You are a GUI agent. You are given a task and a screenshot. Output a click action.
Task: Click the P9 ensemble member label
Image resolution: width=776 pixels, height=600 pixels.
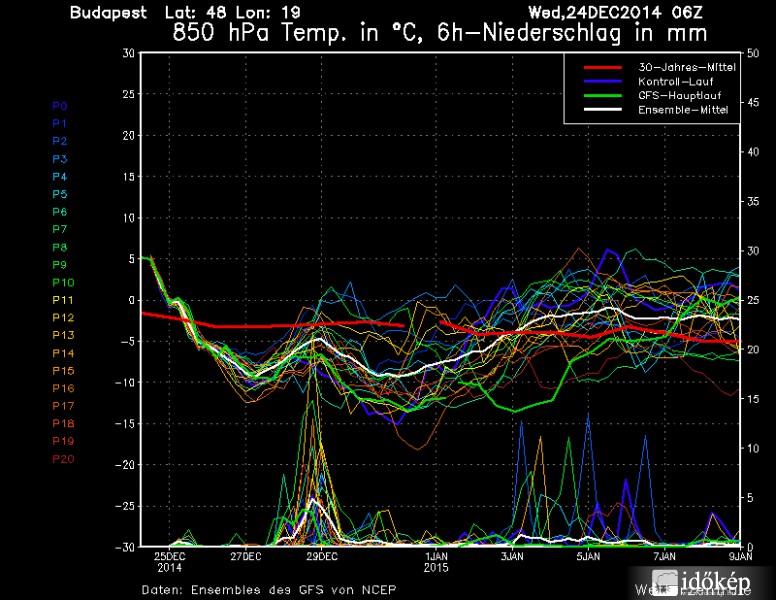pos(60,265)
